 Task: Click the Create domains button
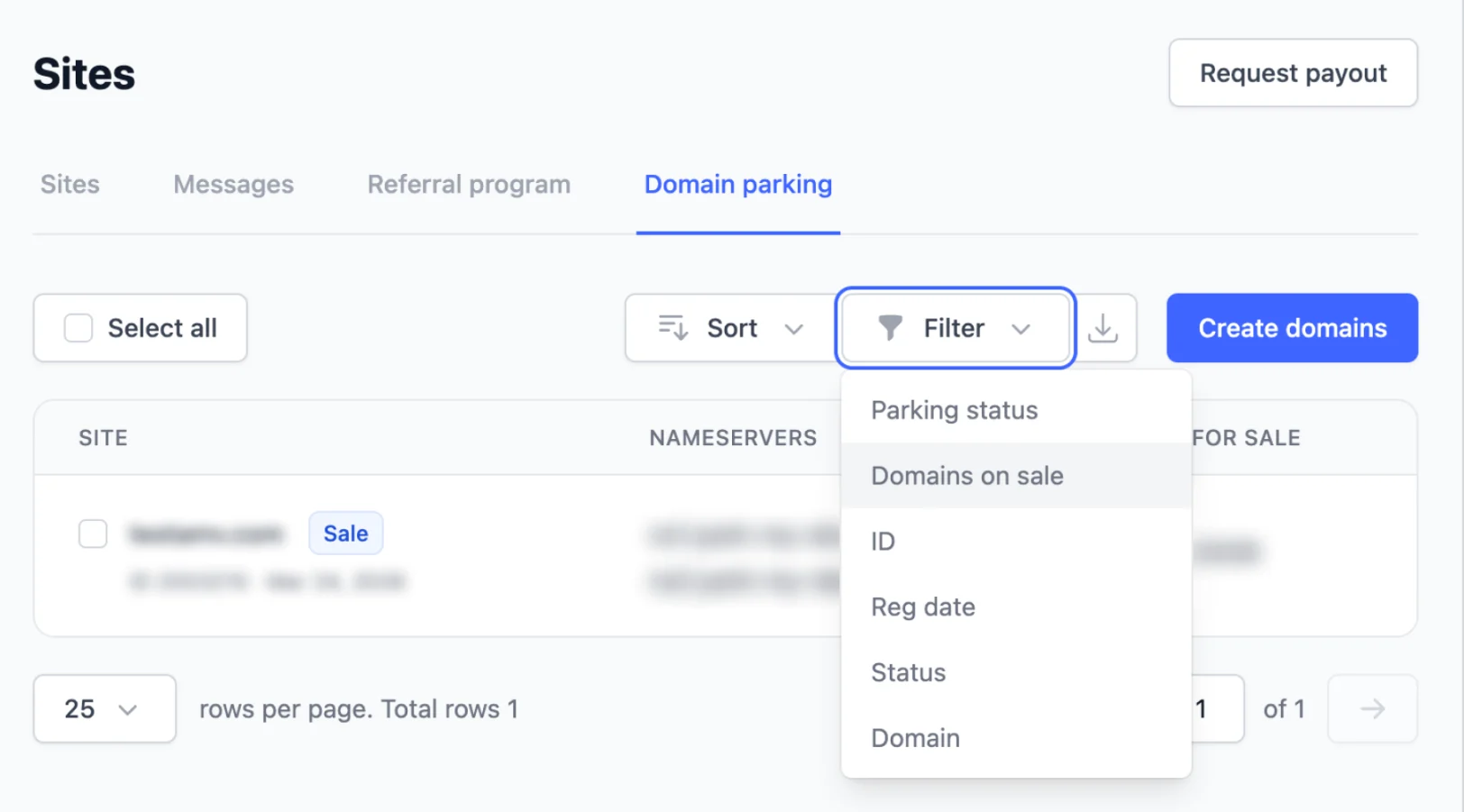(x=1291, y=328)
